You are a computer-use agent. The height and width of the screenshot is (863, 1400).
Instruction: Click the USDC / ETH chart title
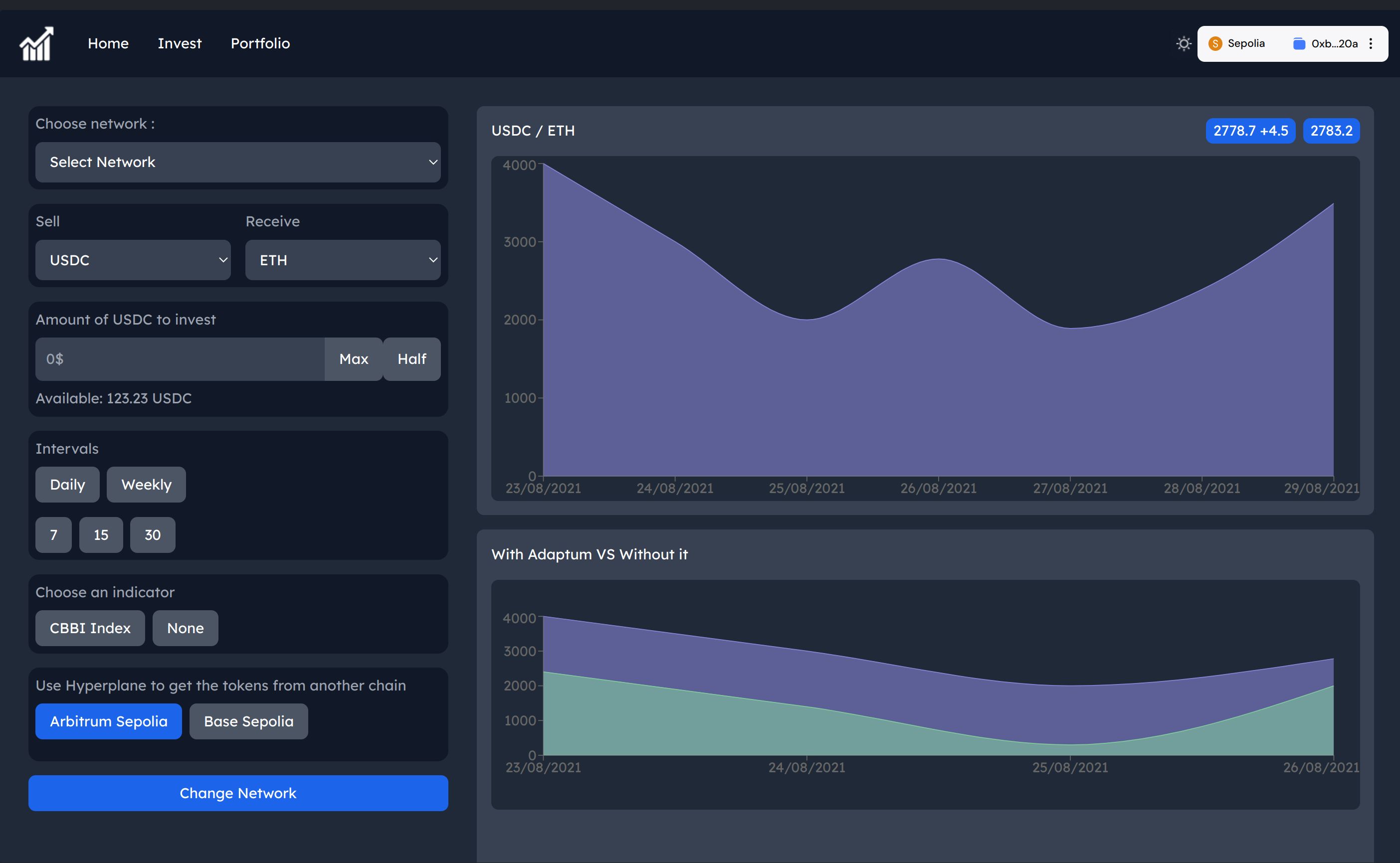coord(533,131)
